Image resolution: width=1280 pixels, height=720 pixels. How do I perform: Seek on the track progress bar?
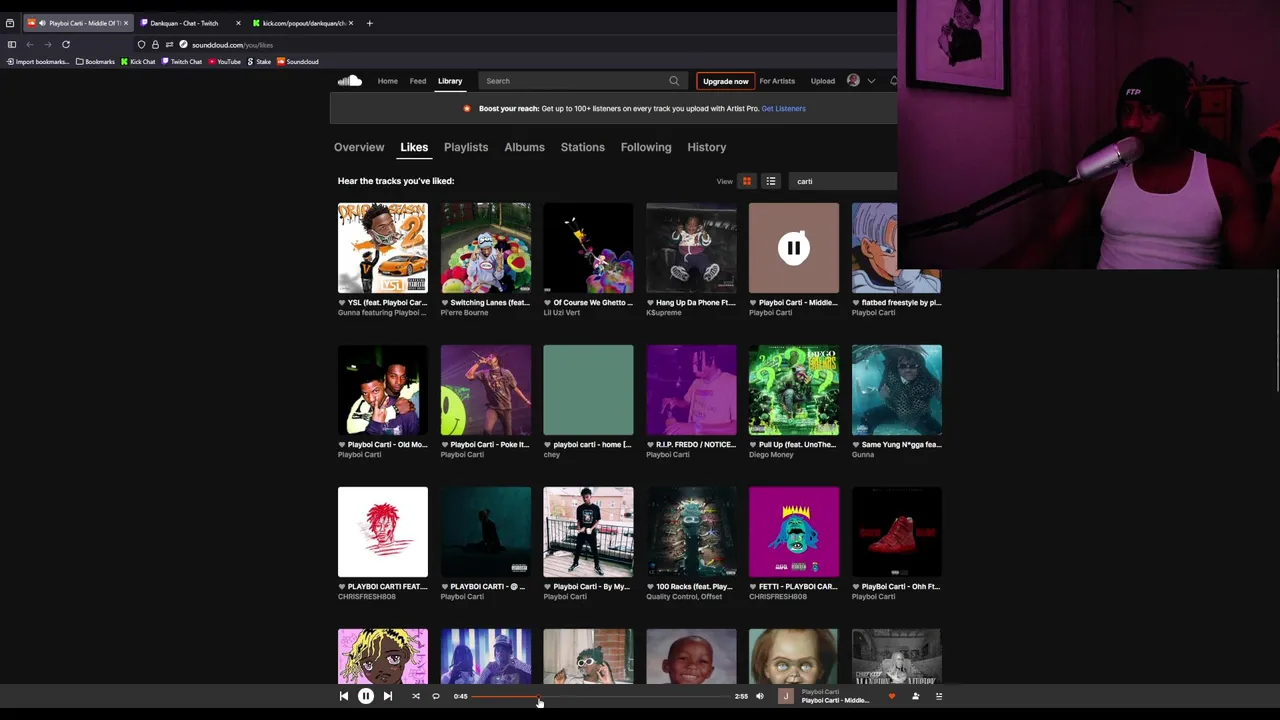(601, 696)
